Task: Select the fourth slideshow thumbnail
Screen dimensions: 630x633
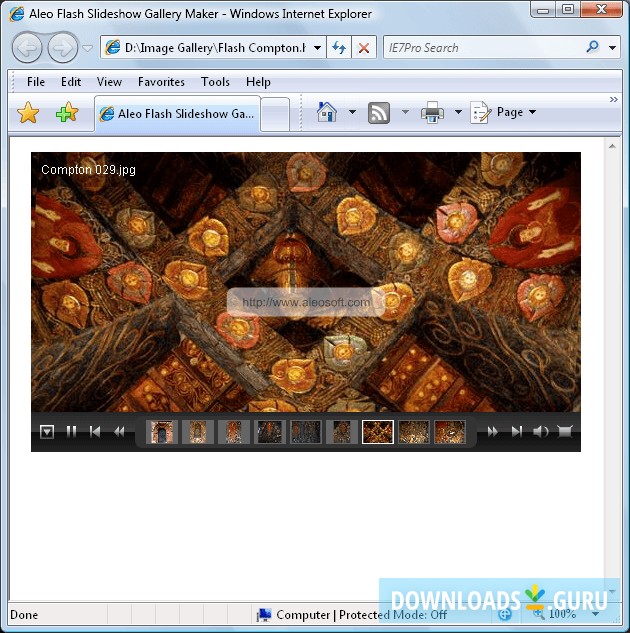Action: pyautogui.click(x=270, y=432)
